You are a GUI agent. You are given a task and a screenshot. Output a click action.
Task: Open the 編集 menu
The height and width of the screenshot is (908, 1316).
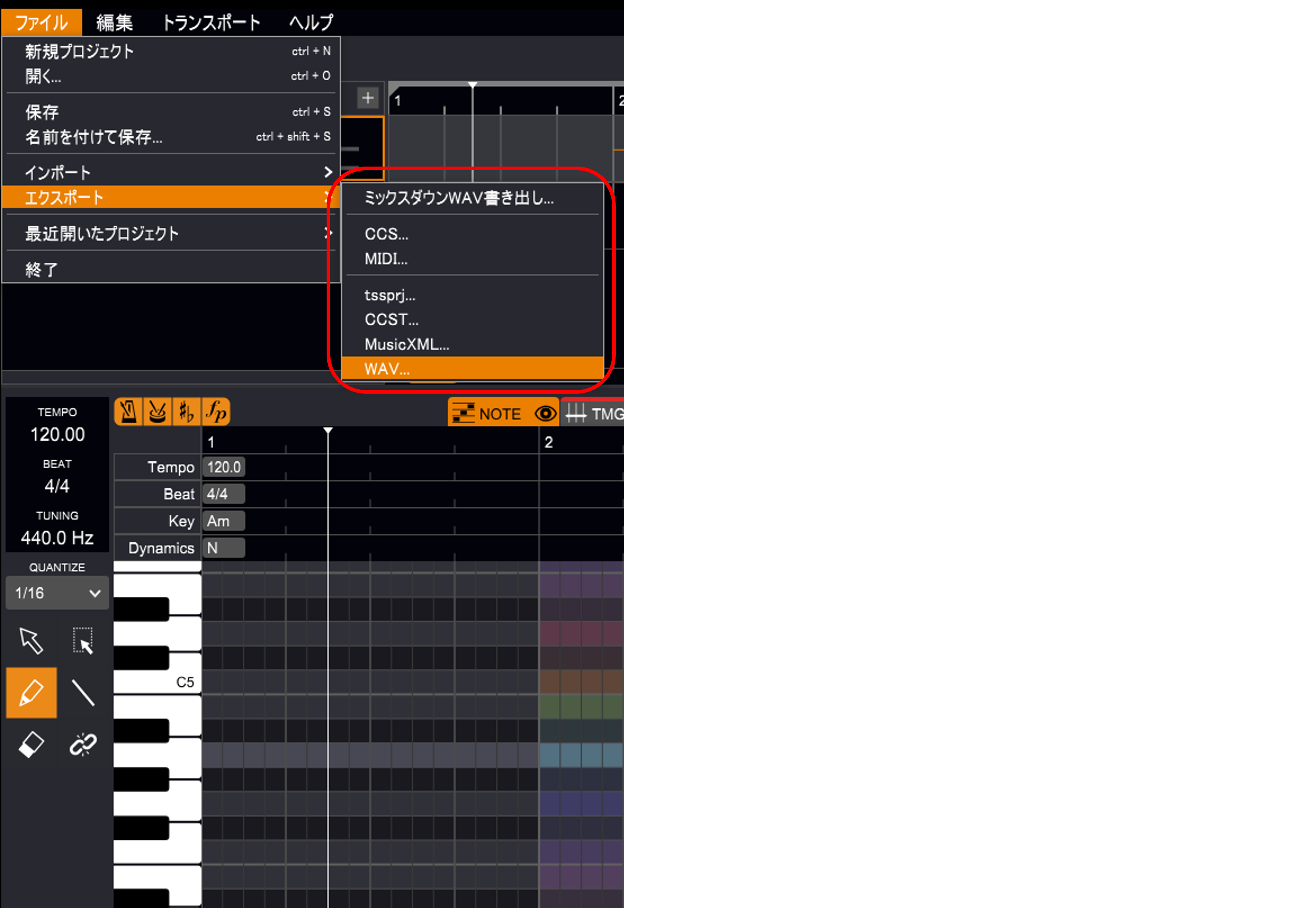(114, 22)
